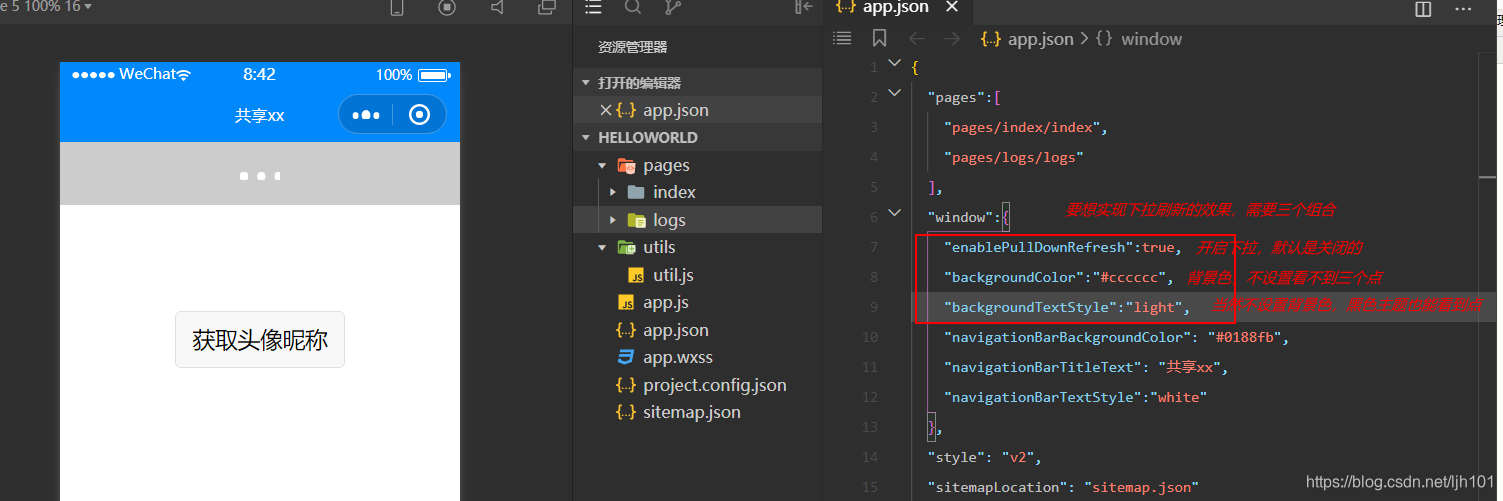The image size is (1503, 501).
Task: Toggle the simulator sound speaker icon
Action: (x=497, y=7)
